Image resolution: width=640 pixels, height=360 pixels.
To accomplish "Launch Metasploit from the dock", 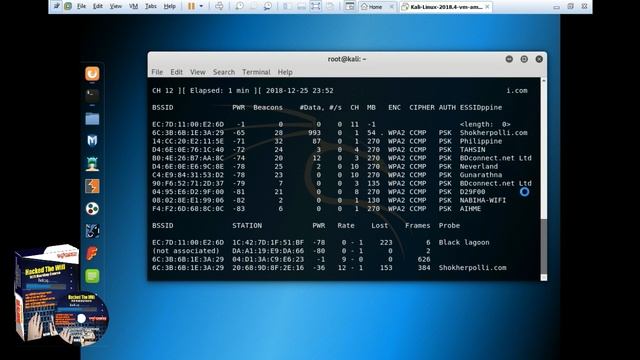I will click(92, 141).
